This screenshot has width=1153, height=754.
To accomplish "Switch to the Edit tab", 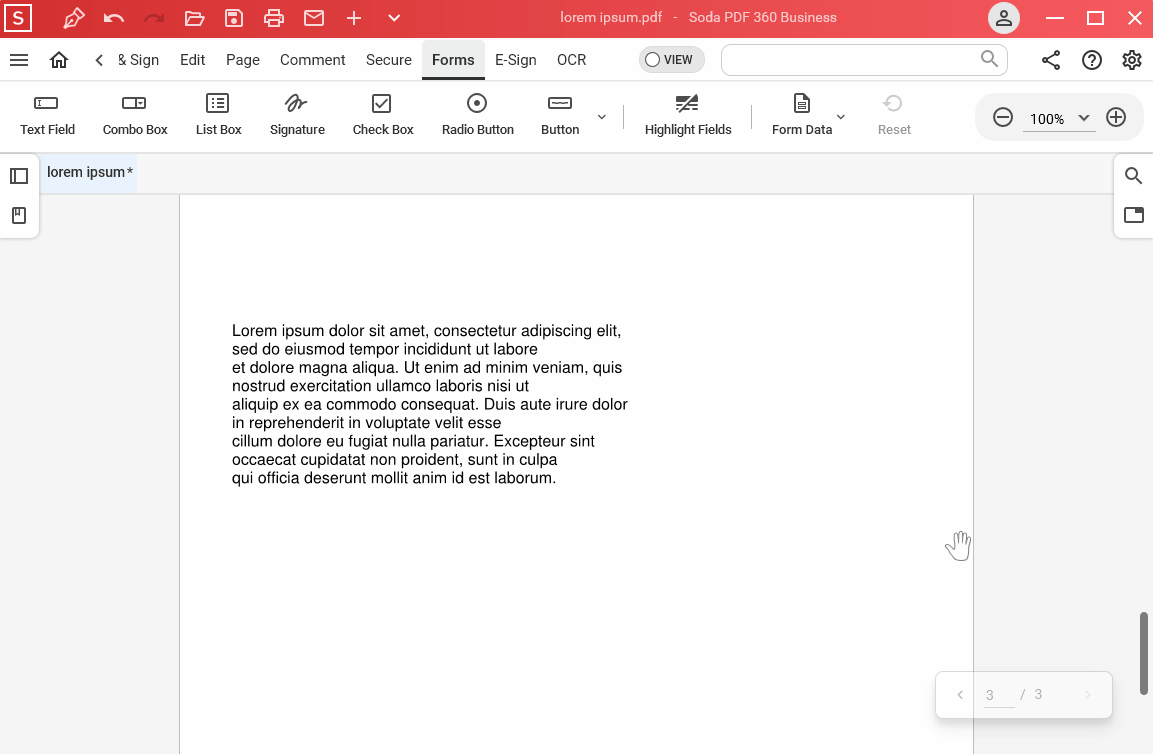I will 193,60.
